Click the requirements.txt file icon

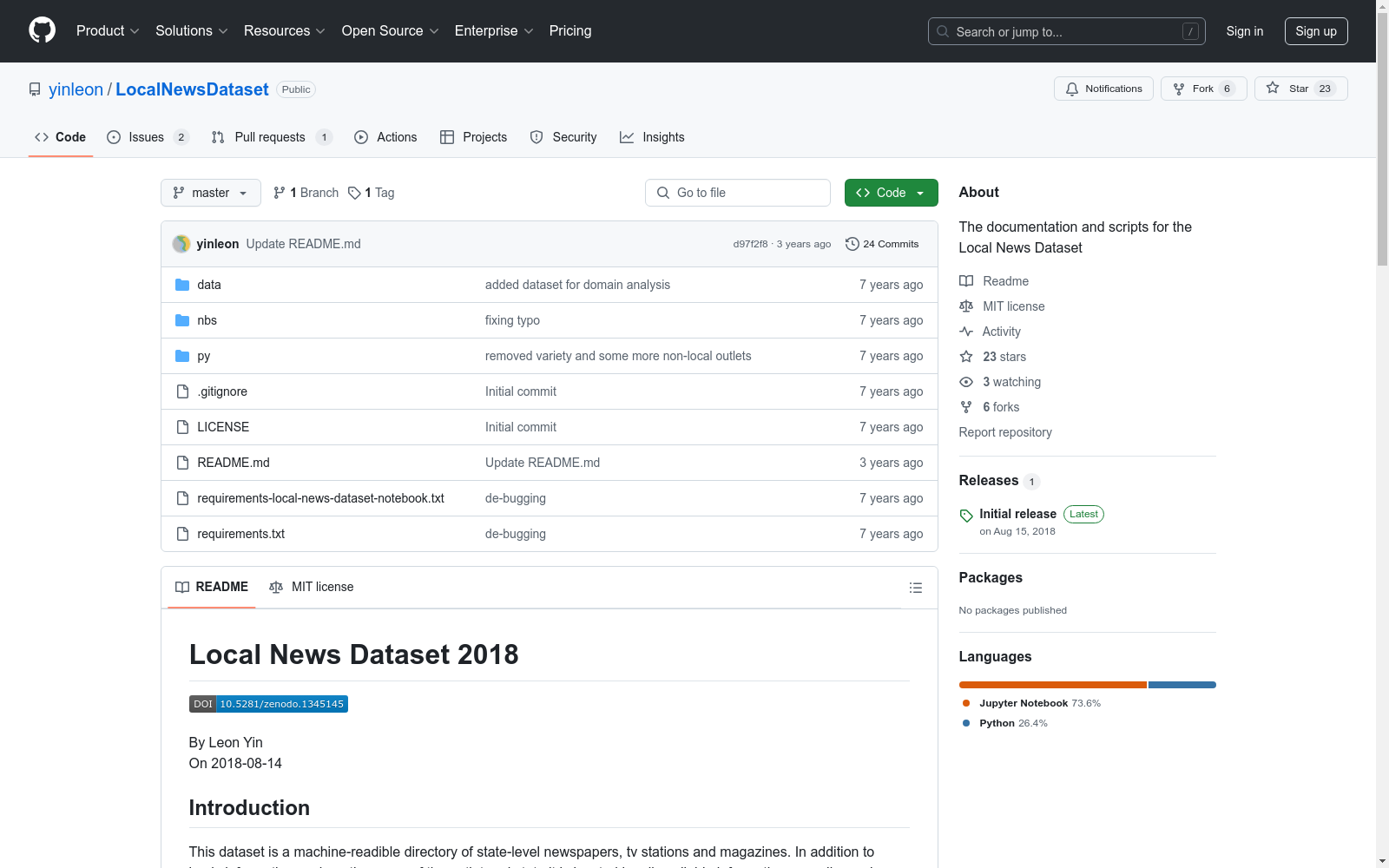tap(182, 534)
